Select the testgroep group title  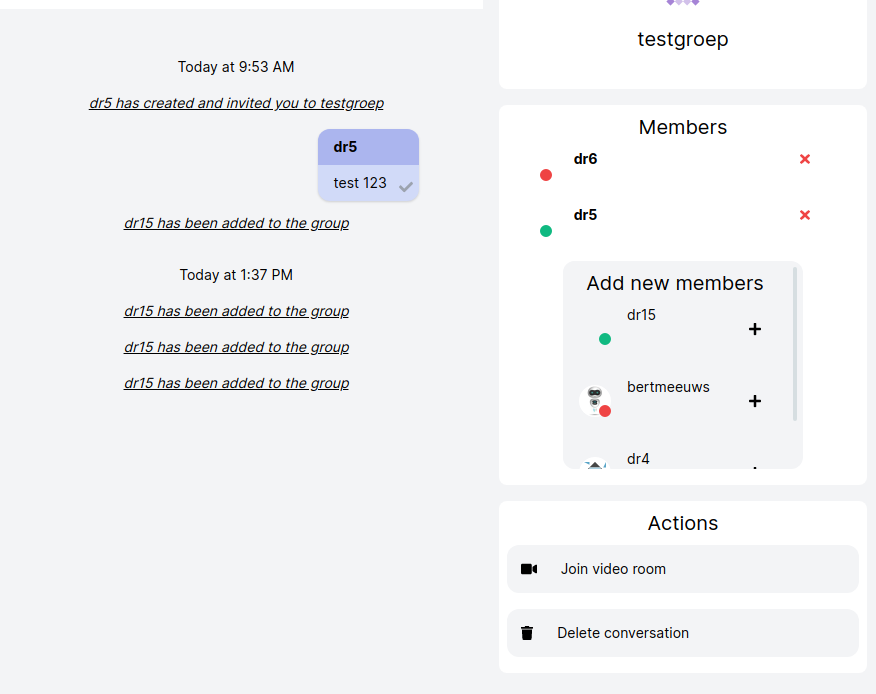pos(683,39)
